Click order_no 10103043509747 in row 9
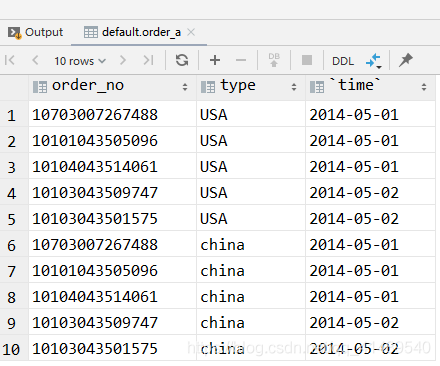Screen dimensions: 440x366 pos(112,322)
